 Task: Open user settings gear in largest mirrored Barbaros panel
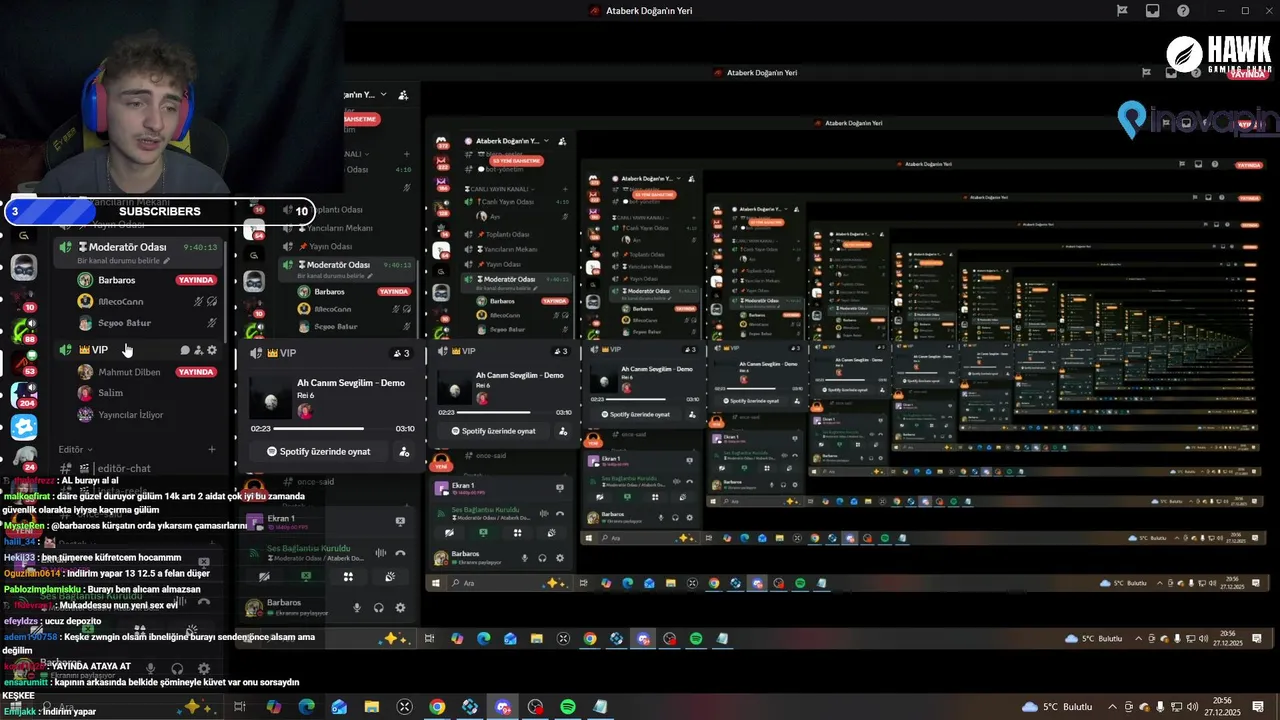click(400, 607)
